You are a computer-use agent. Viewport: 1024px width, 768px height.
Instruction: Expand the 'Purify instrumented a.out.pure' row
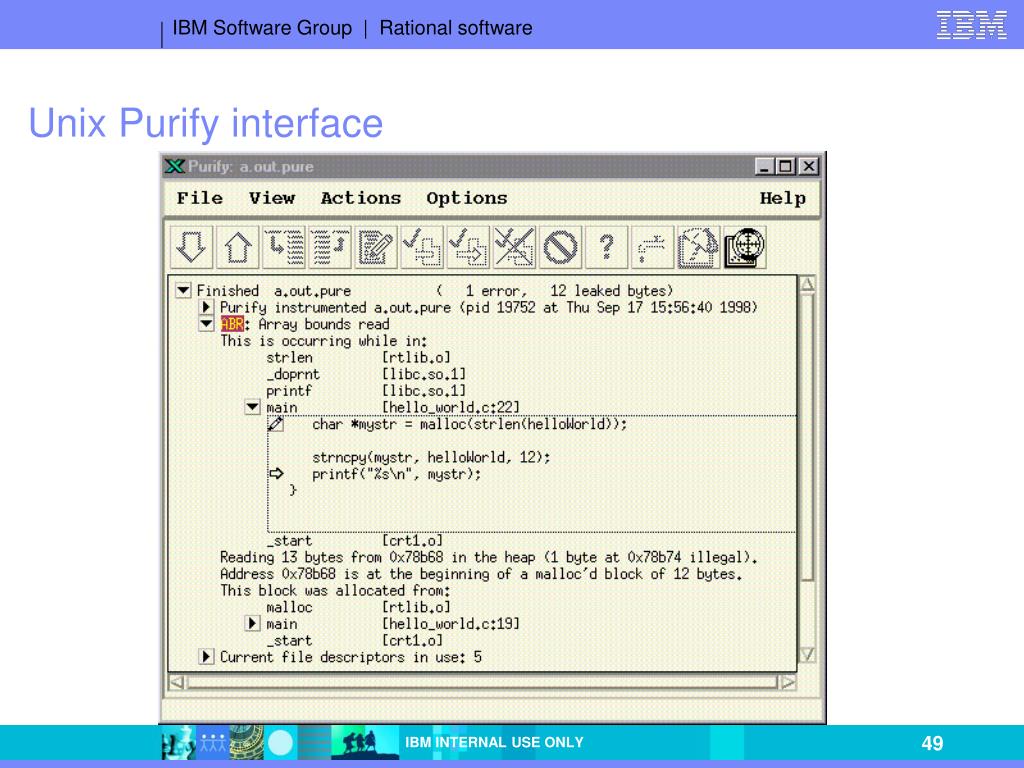(x=206, y=307)
